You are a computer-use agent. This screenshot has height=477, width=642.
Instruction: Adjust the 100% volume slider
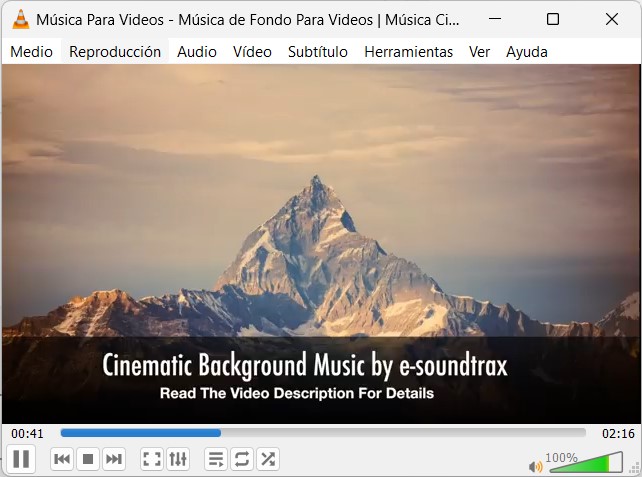[585, 462]
